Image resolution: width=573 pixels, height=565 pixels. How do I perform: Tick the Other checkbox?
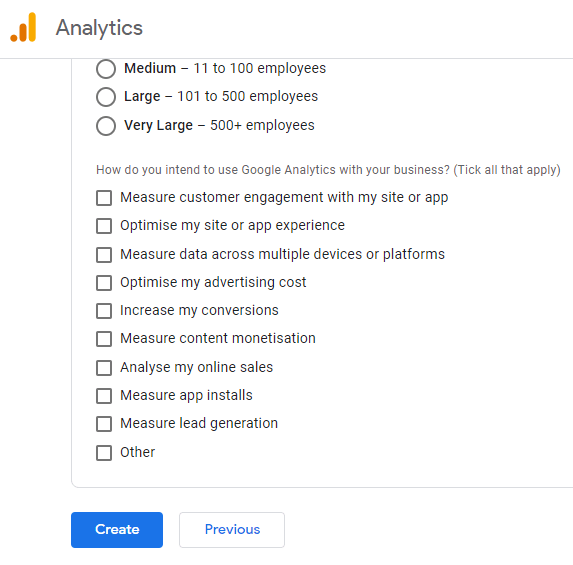tap(104, 453)
